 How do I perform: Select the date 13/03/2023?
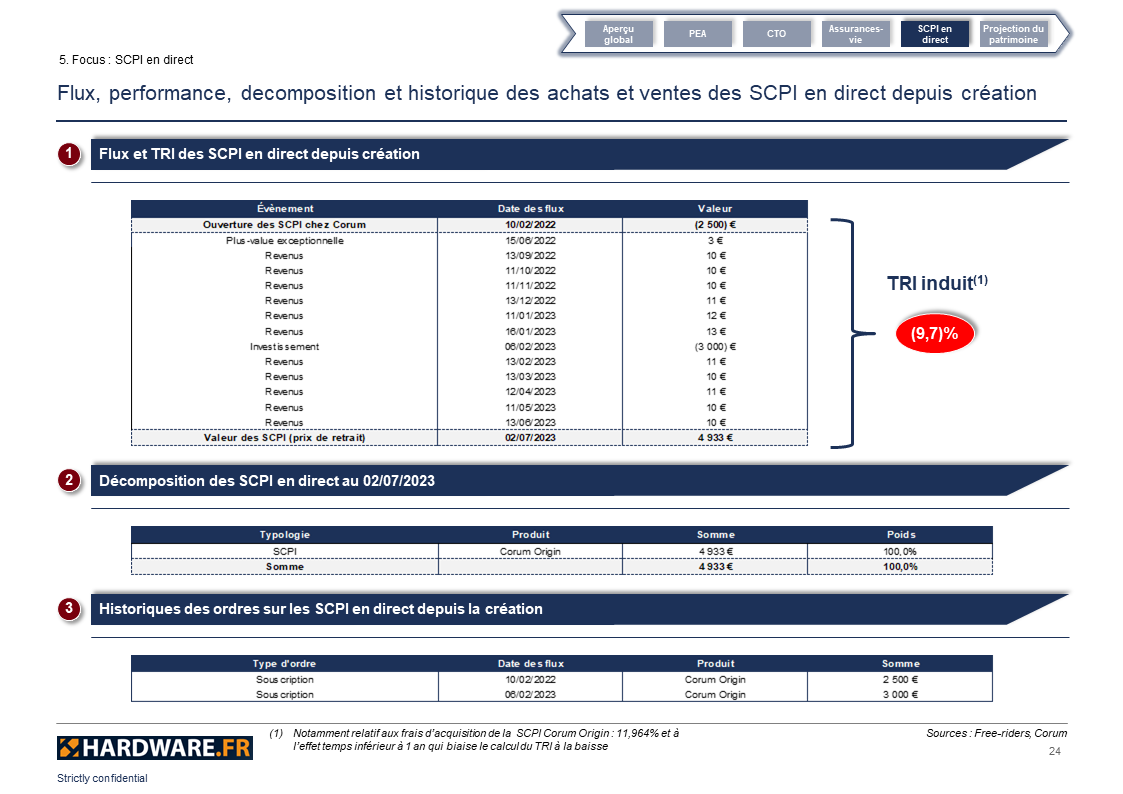tap(530, 377)
